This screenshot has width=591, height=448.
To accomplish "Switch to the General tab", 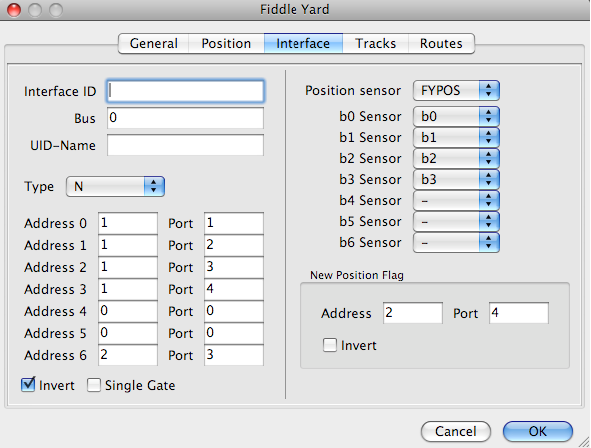I will tap(153, 43).
